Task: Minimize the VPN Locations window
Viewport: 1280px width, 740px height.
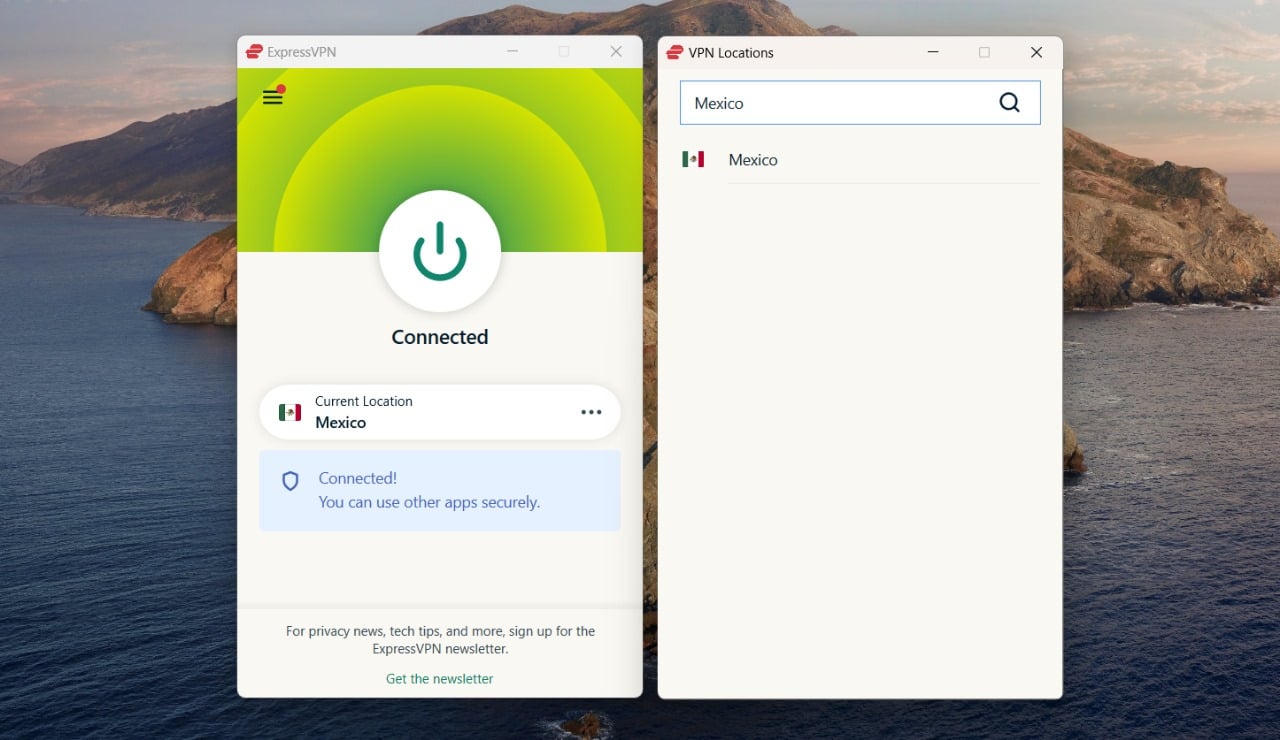Action: coord(933,52)
